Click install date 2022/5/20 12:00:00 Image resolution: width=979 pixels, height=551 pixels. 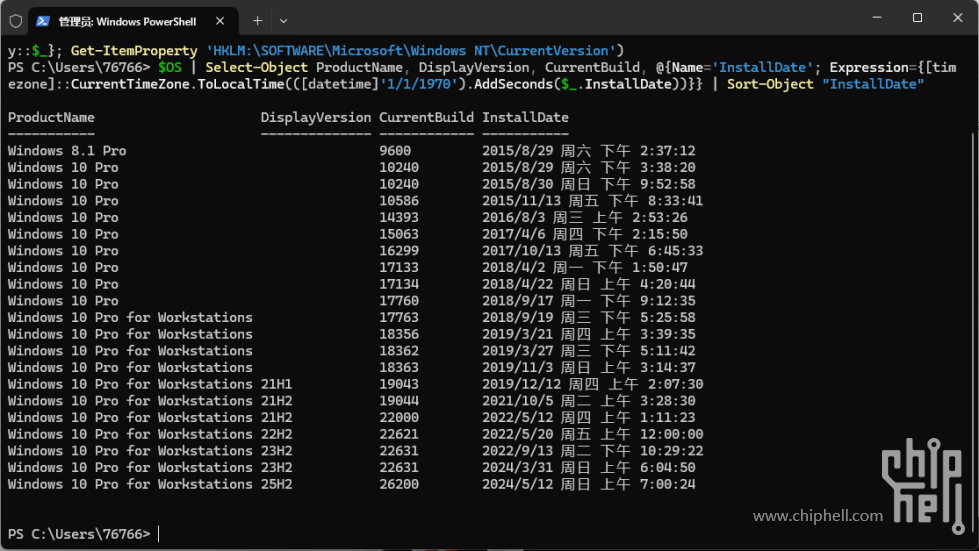[593, 434]
